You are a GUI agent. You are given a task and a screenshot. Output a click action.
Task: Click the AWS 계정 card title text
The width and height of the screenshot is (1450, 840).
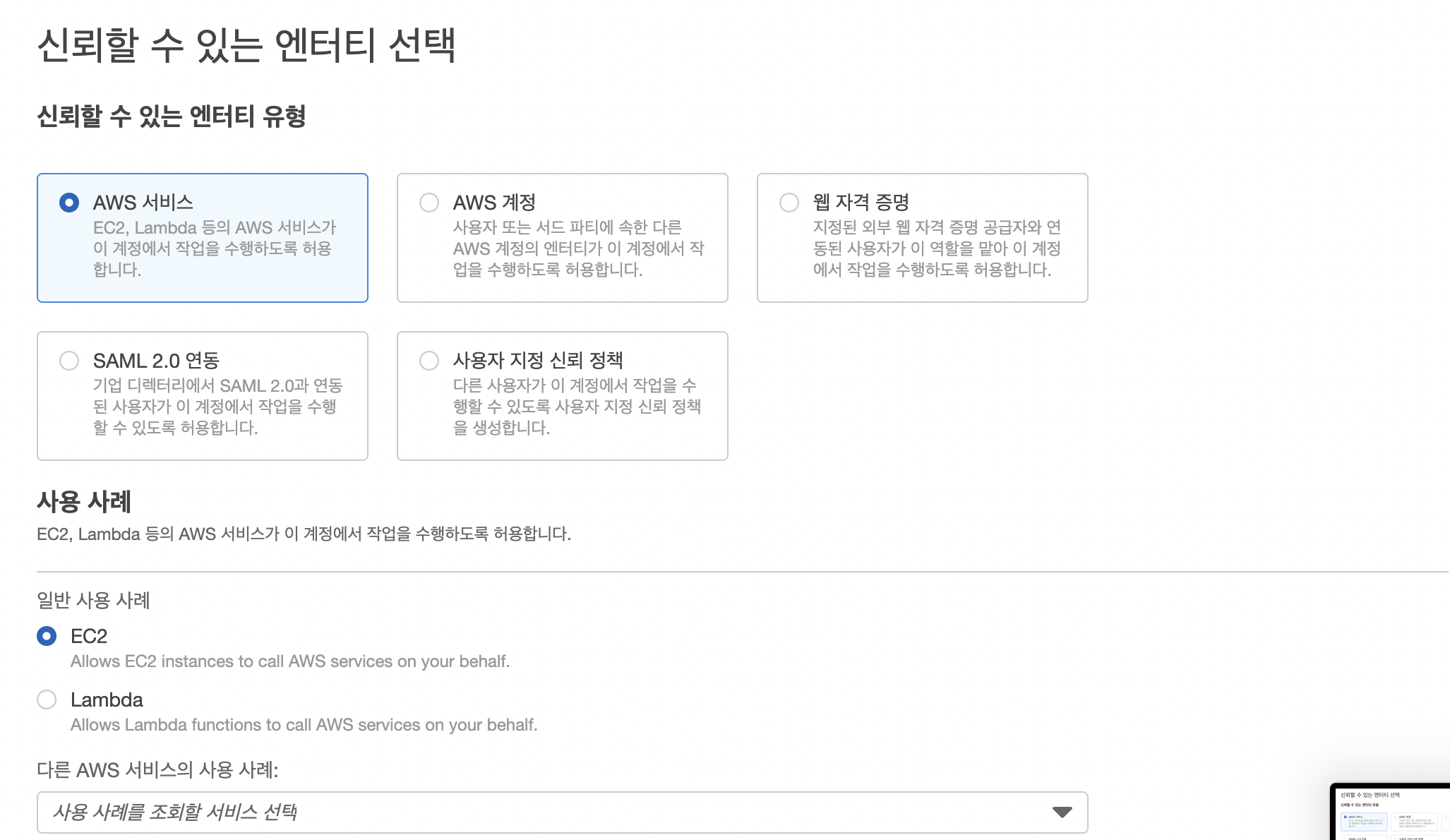click(494, 203)
